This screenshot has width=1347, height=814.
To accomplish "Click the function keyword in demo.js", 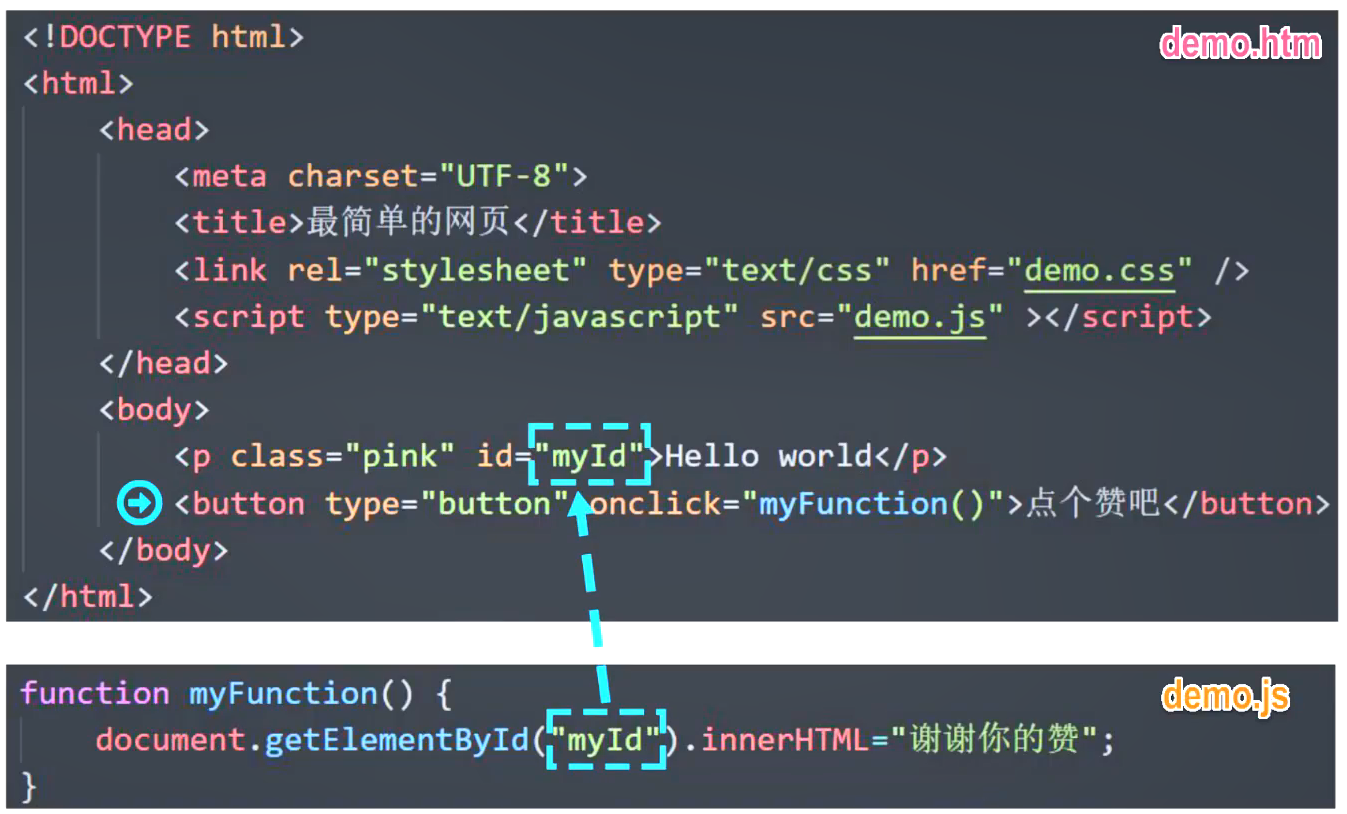I will pos(95,693).
